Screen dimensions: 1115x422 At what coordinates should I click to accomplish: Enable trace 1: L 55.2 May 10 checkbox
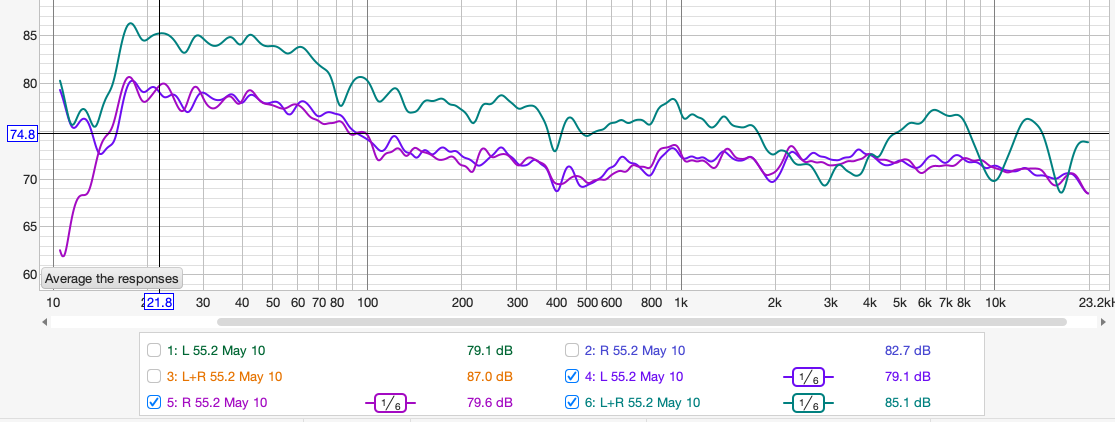[154, 350]
